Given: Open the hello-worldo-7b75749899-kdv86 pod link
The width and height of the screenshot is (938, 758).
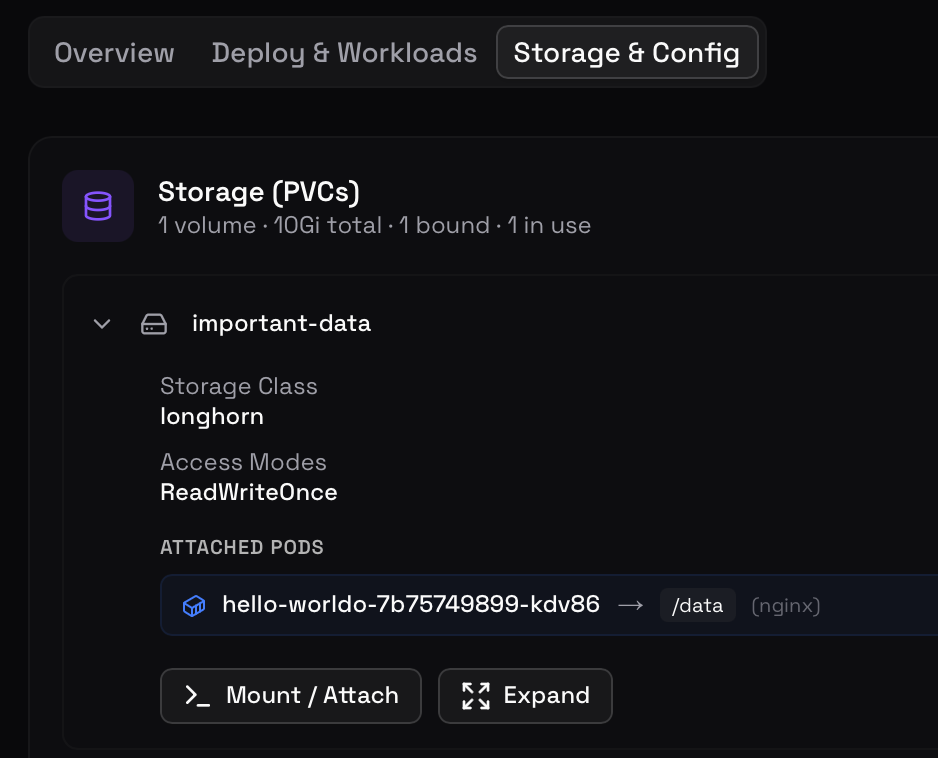Looking at the screenshot, I should [410, 604].
